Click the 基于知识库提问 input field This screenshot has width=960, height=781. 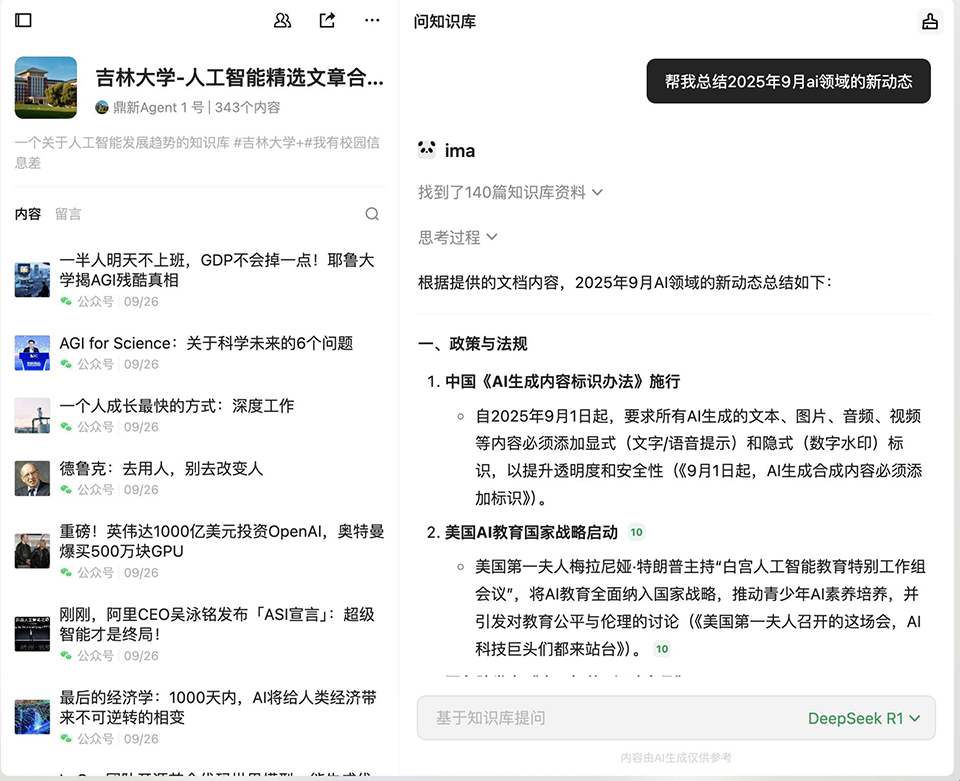pyautogui.click(x=600, y=718)
